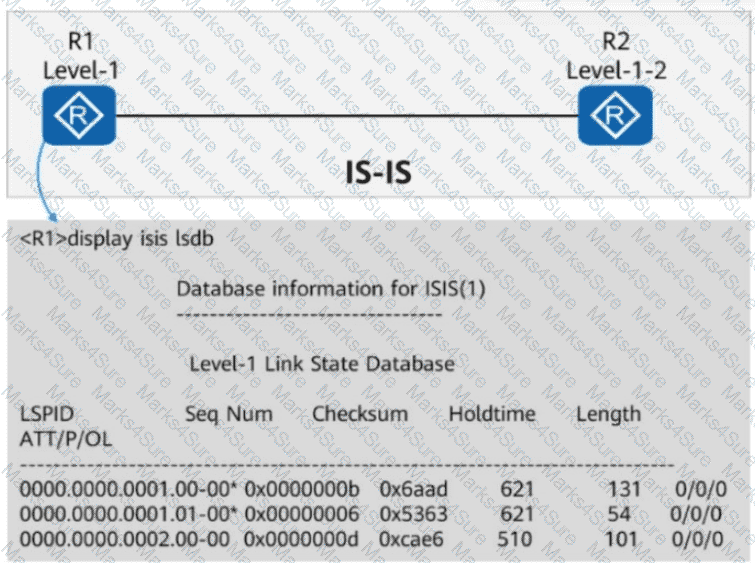Click the IS-IS title text

click(x=378, y=172)
